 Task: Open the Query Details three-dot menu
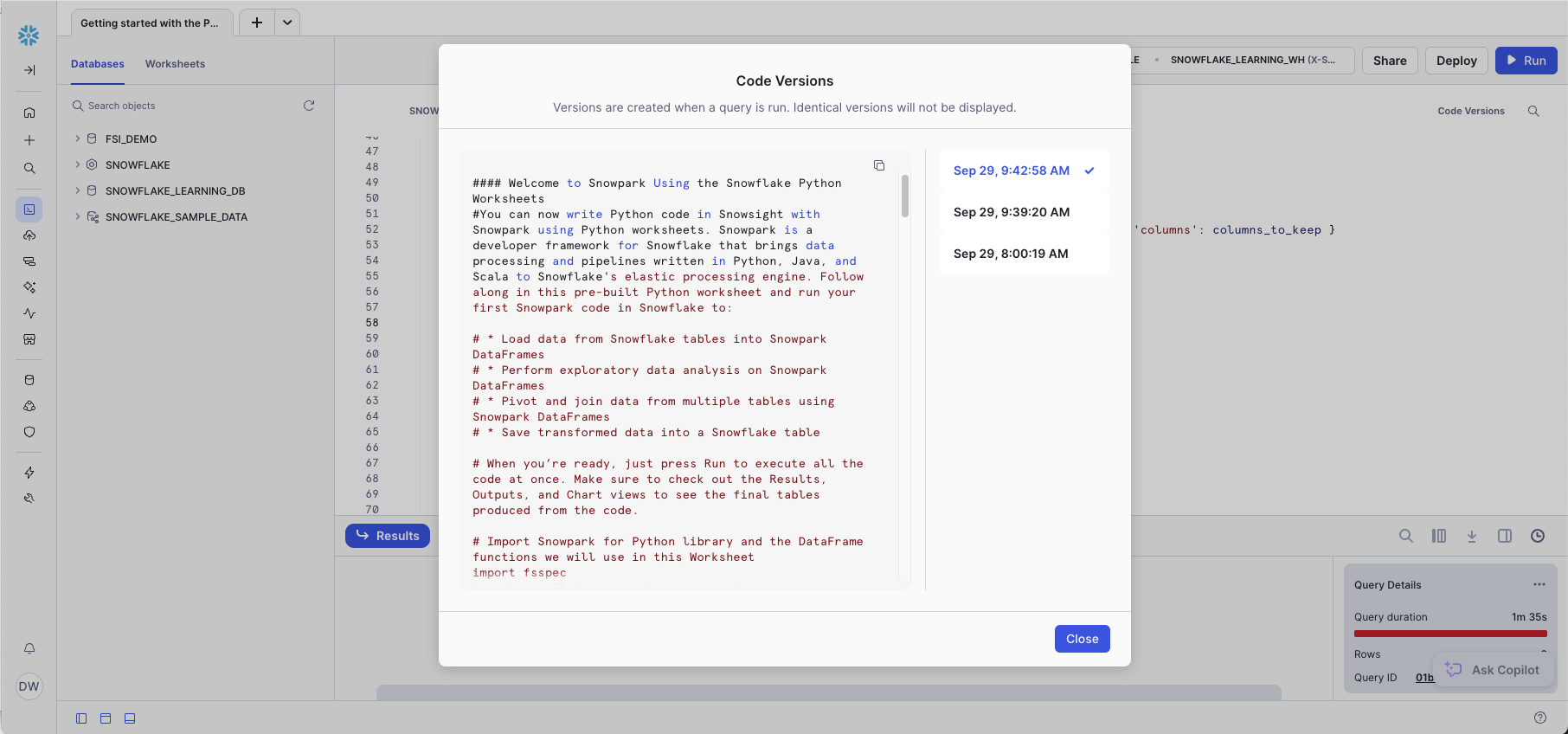1539,584
